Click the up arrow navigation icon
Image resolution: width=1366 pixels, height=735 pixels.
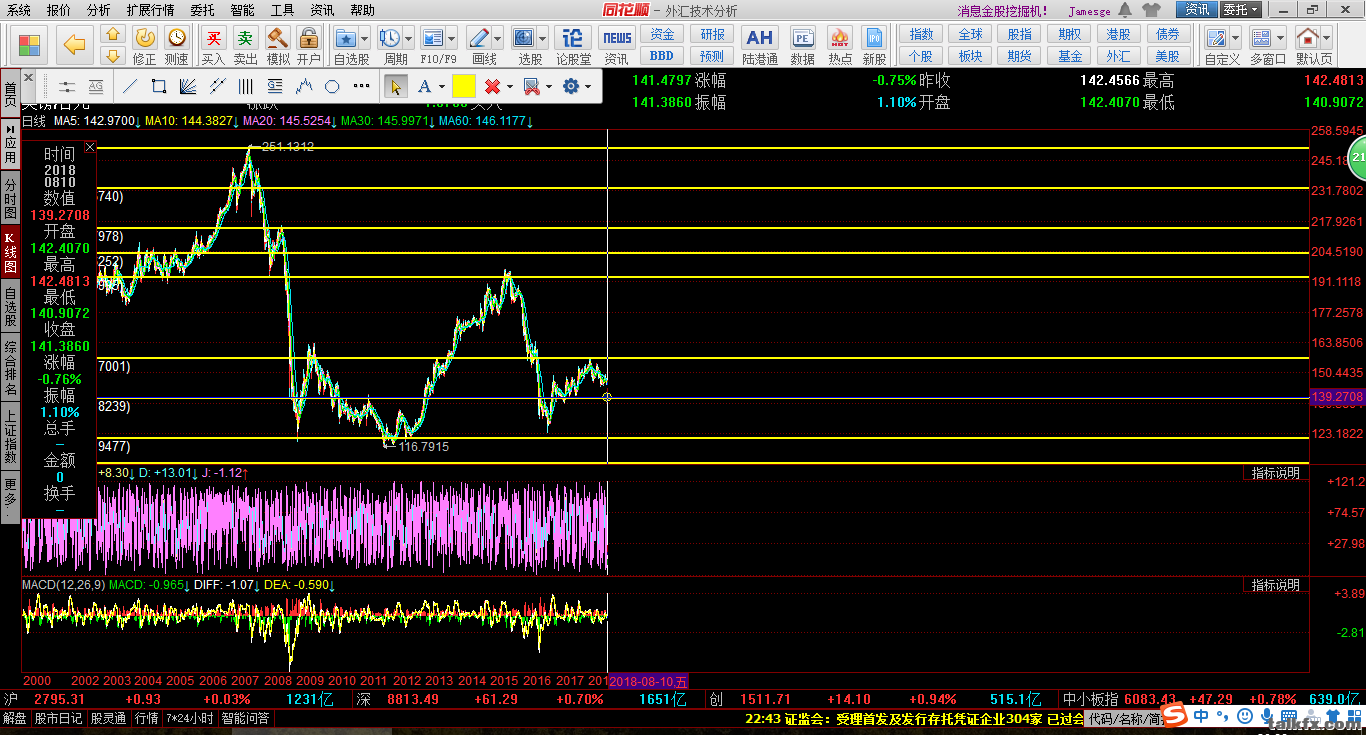point(113,35)
